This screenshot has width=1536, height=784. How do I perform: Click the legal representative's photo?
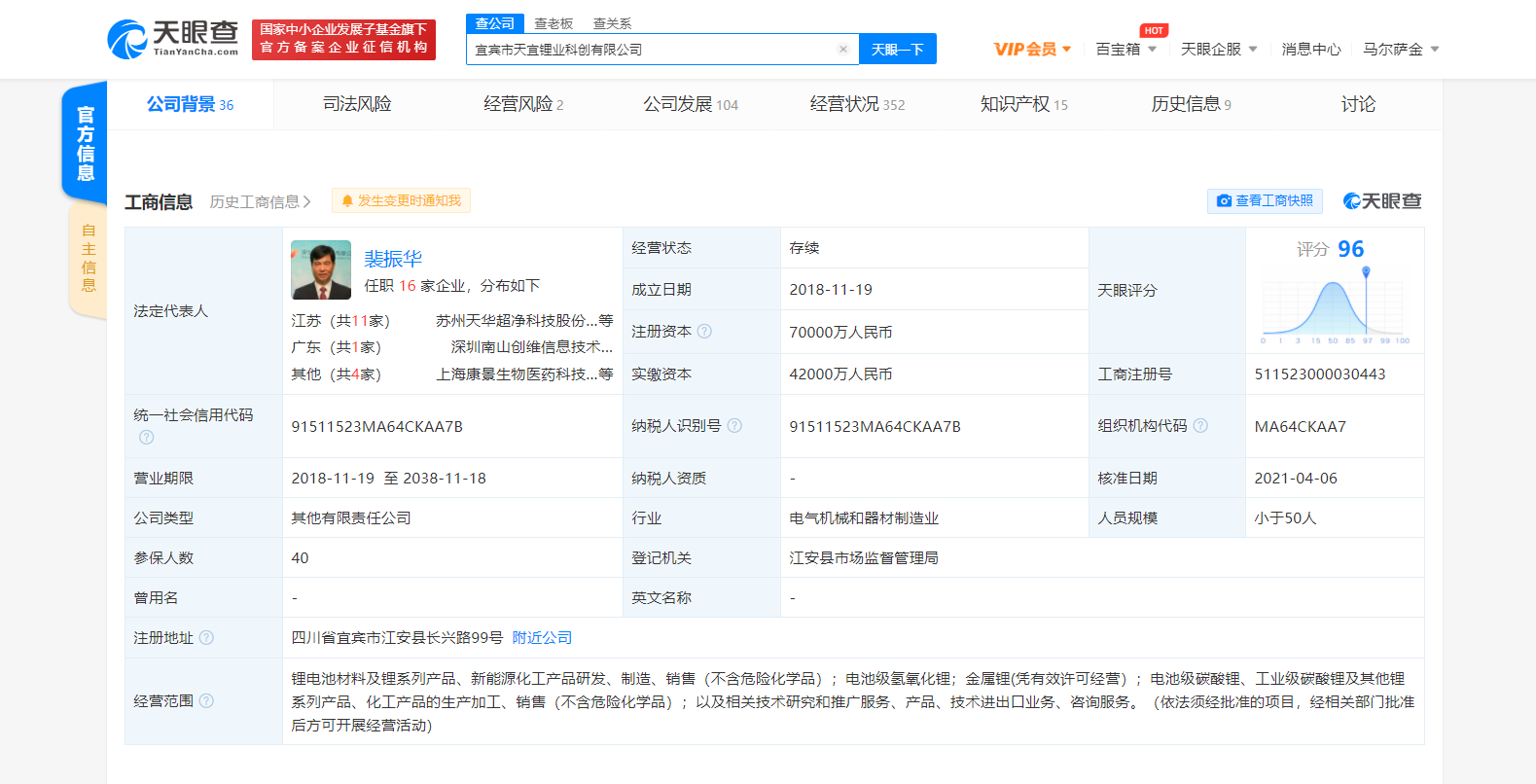(321, 269)
